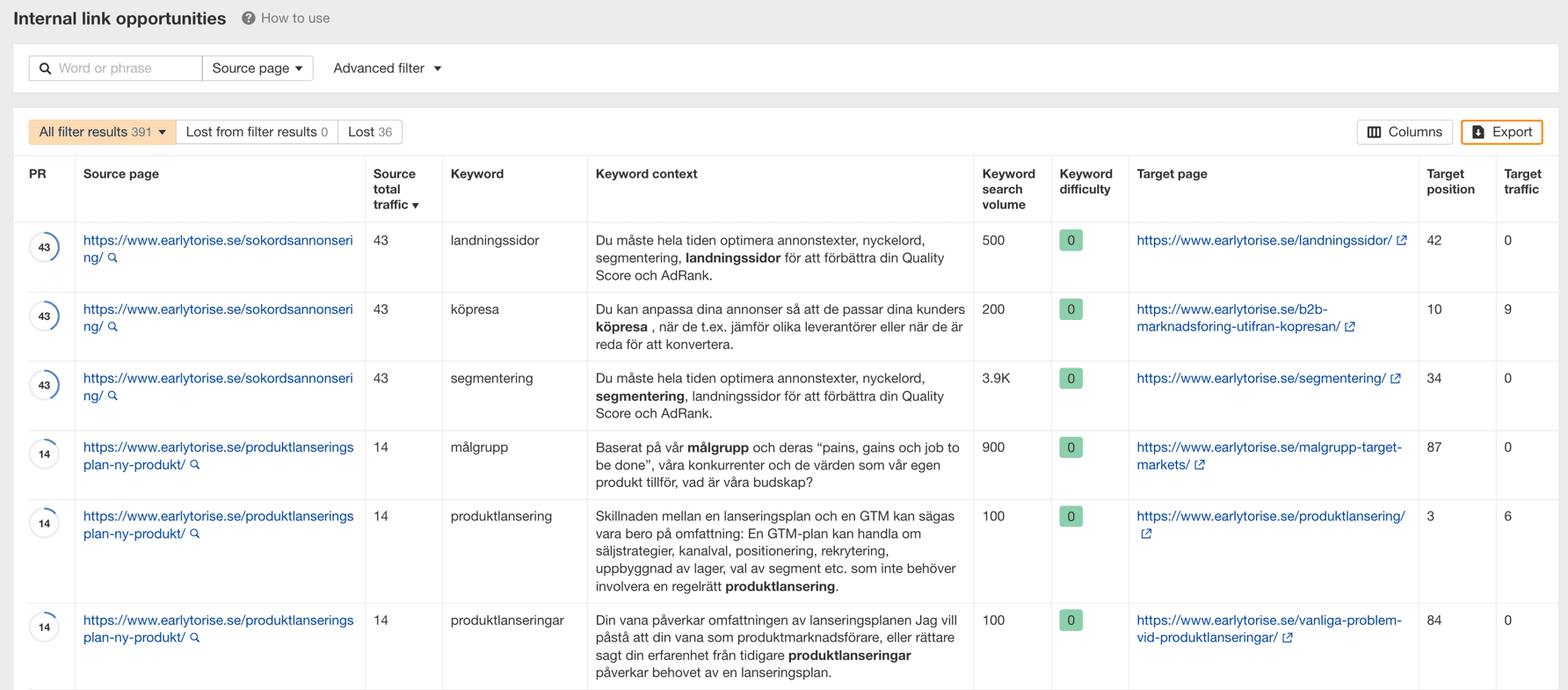Image resolution: width=1568 pixels, height=690 pixels.
Task: Open landningssidor target in new tab icon
Action: (1402, 241)
